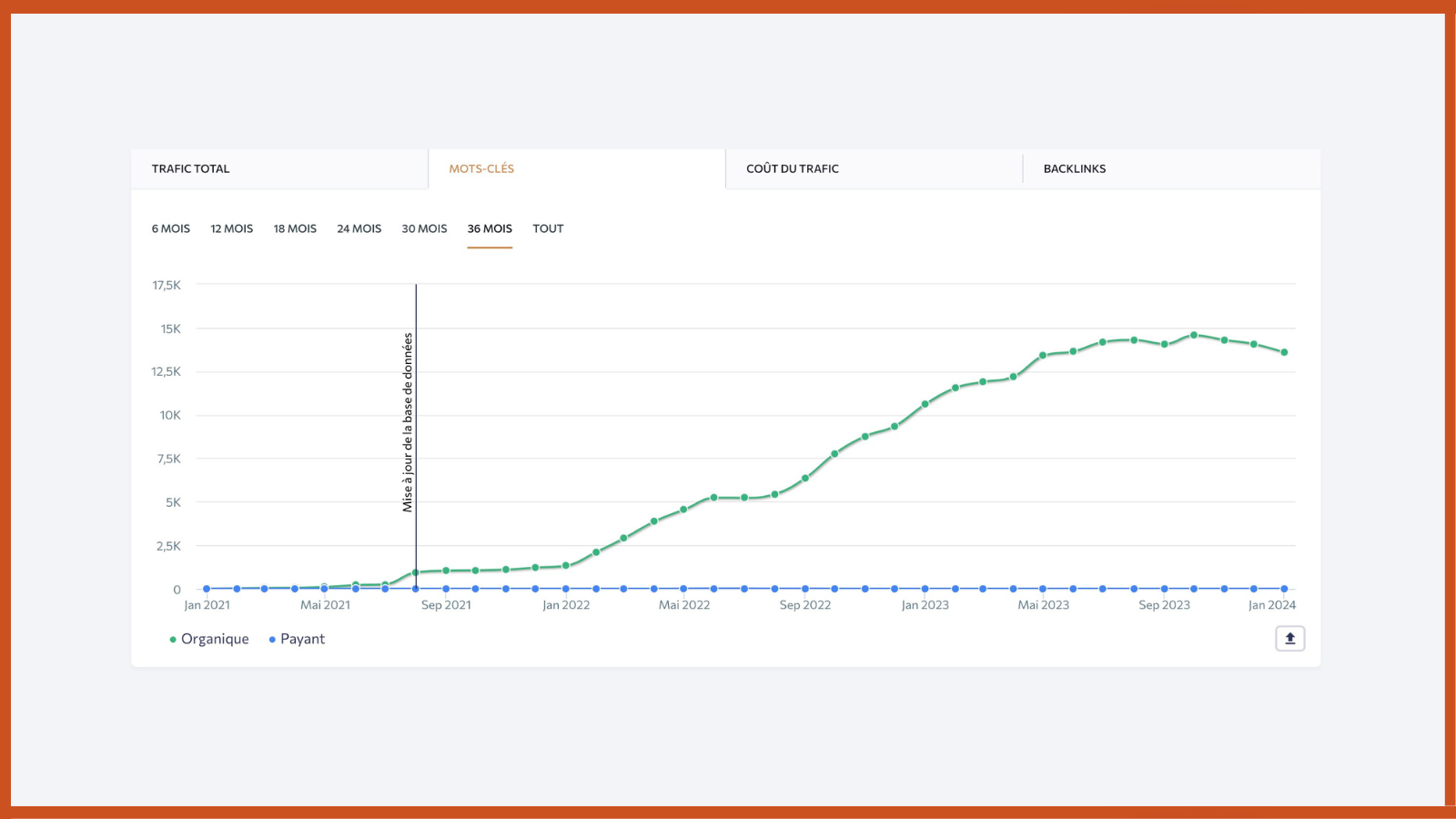
Task: Select 24 MOIS period filter
Action: coord(359,228)
